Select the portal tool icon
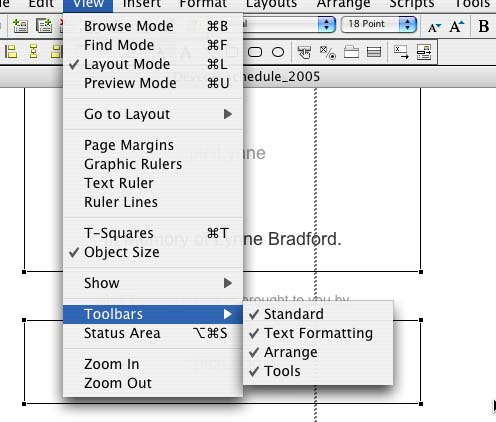This screenshot has width=496, height=422. 374,52
